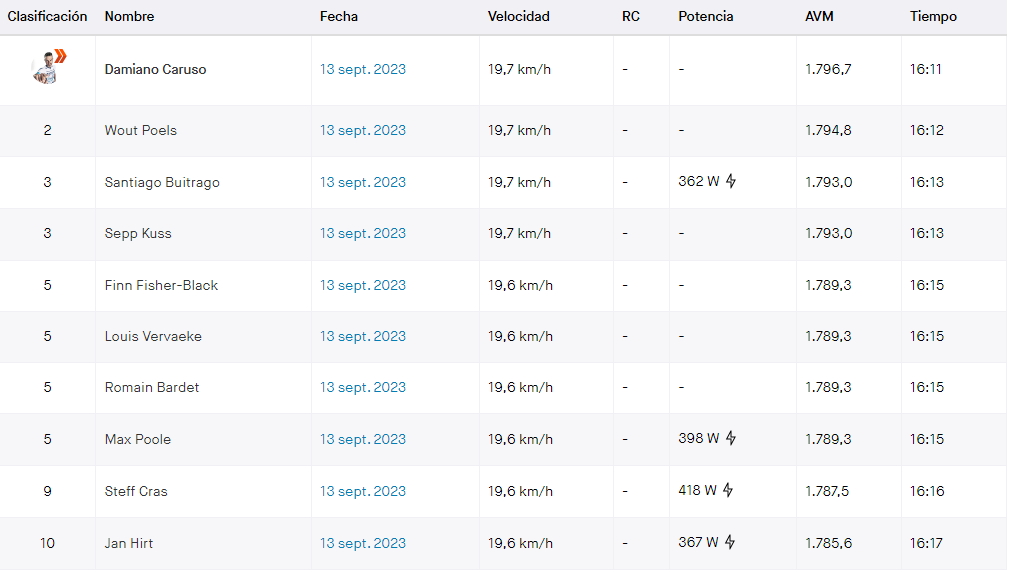Screen dimensions: 1012x572
Task: Click power meter bolt icon beside 367 W
Action: coord(729,542)
